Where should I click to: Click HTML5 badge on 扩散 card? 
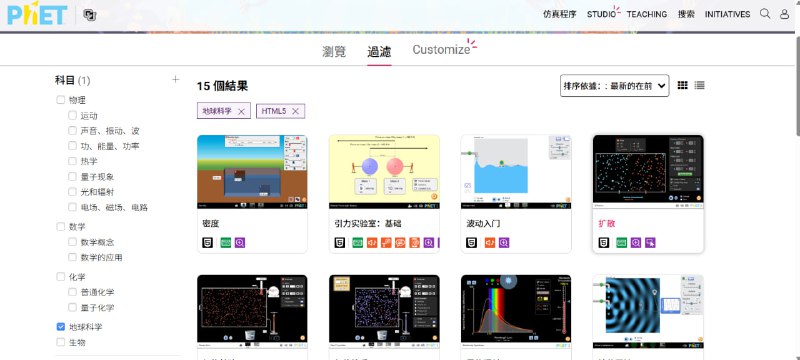604,243
